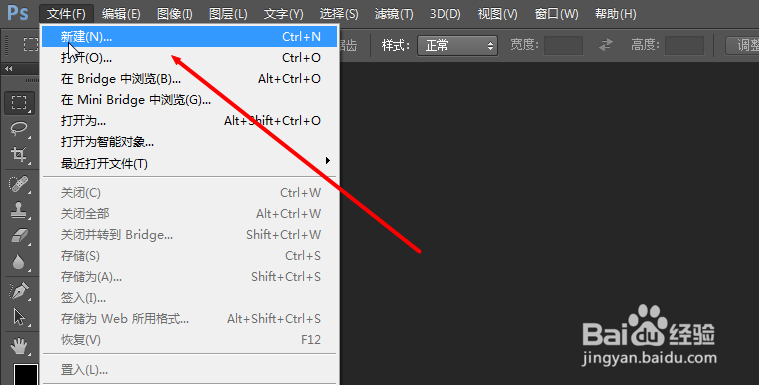The image size is (759, 385).
Task: Select the Hand tool
Action: [19, 346]
